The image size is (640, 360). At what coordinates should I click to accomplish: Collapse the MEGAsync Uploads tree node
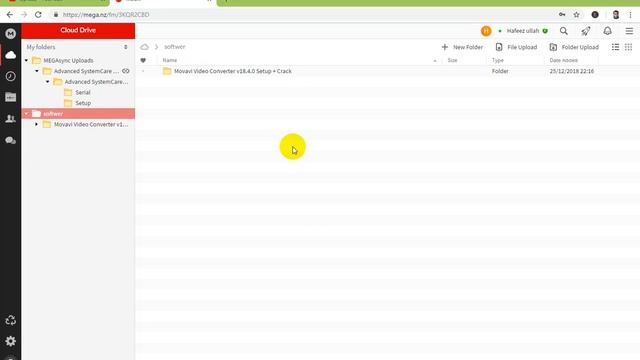click(27, 60)
